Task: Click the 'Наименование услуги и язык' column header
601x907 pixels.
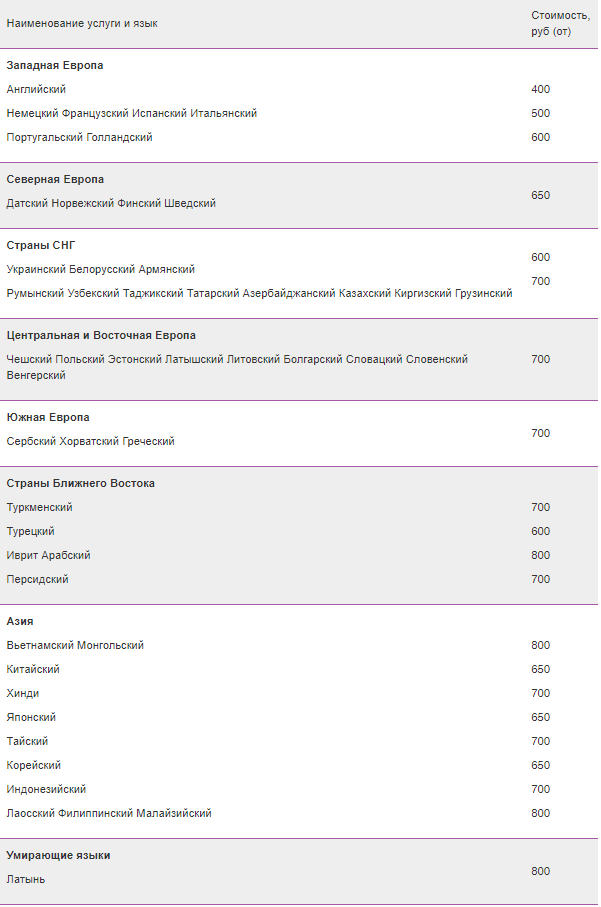Action: [82, 23]
